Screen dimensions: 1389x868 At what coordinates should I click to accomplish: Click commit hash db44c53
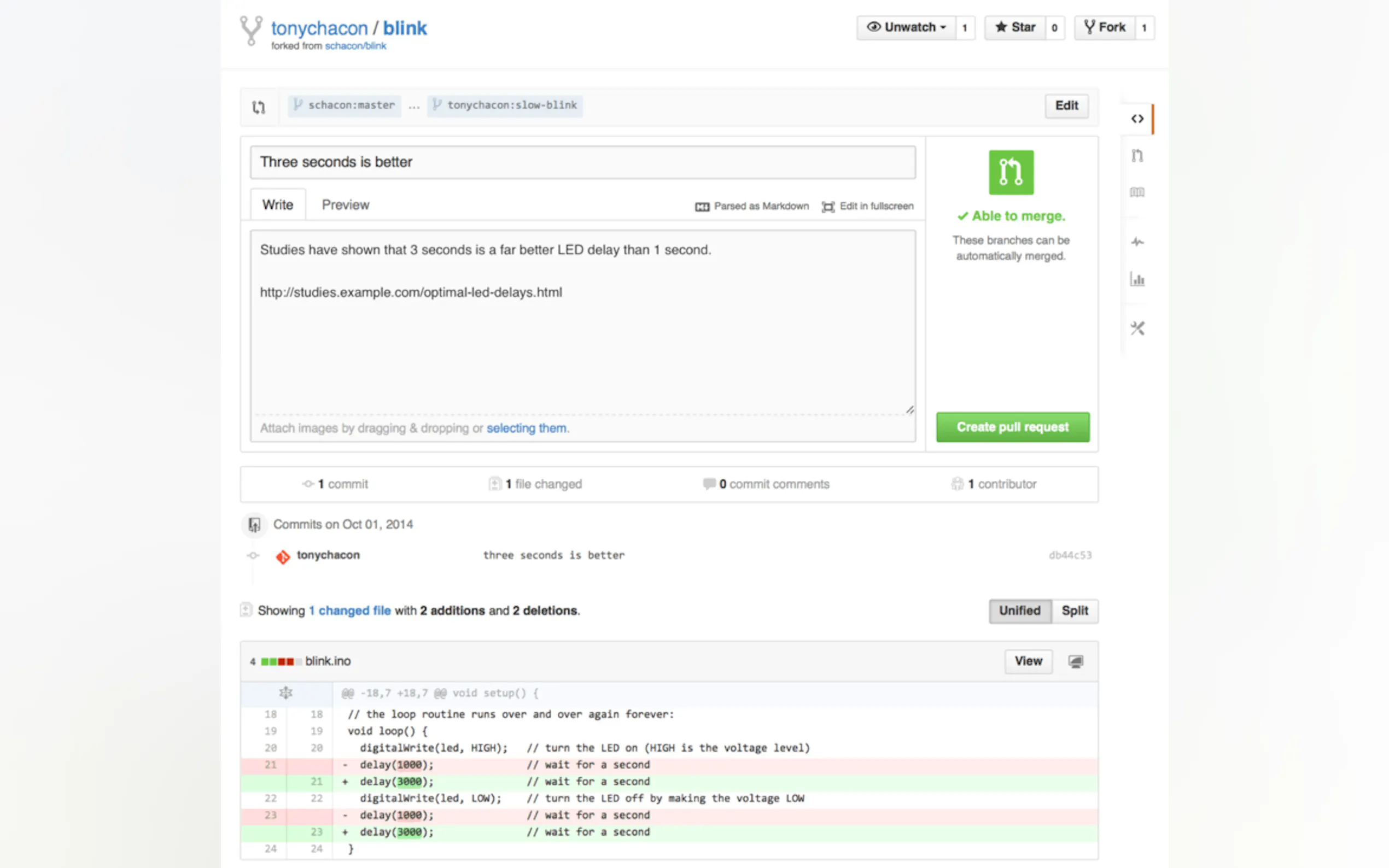click(x=1070, y=555)
